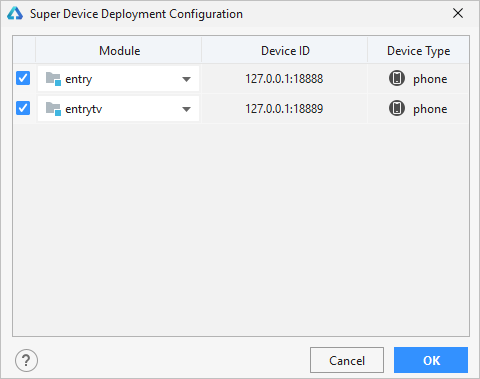The image size is (480, 379).
Task: Click the DevEco Studio logo icon
Action: pyautogui.click(x=15, y=14)
